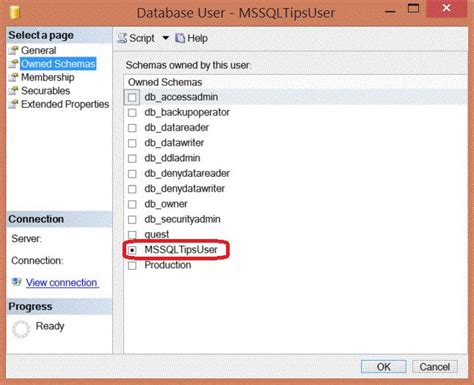This screenshot has height=385, width=474.
Task: Enable the db_datareader schema checkbox
Action: (x=132, y=128)
